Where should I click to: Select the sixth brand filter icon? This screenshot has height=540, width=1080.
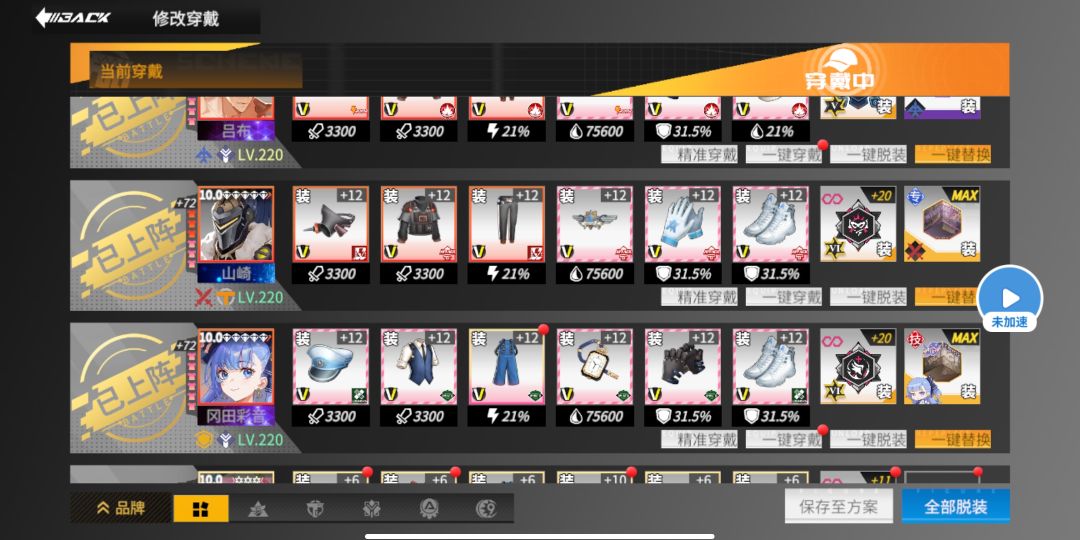pyautogui.click(x=486, y=509)
